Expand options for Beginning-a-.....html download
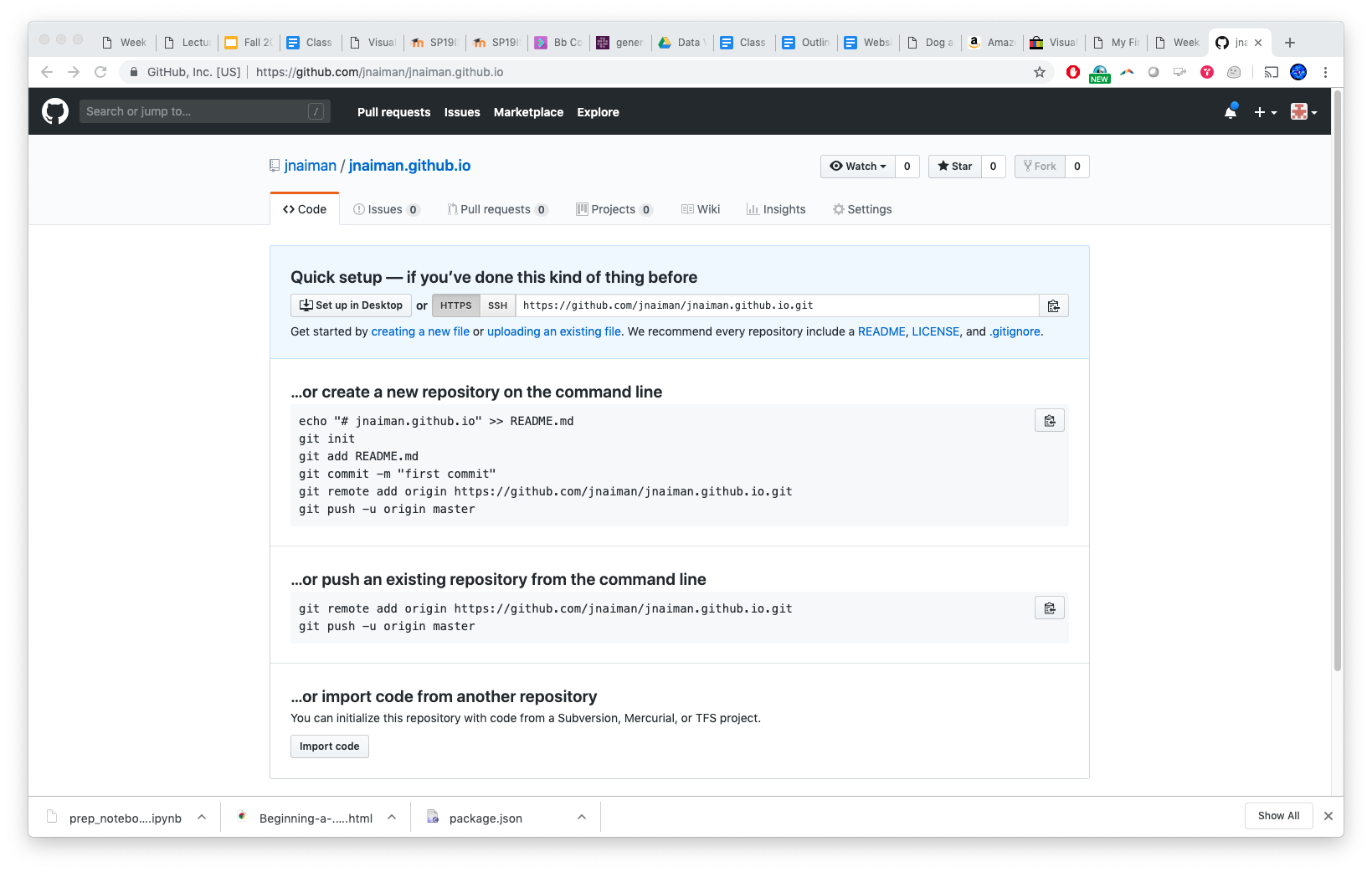Image resolution: width=1372 pixels, height=872 pixels. coord(392,818)
